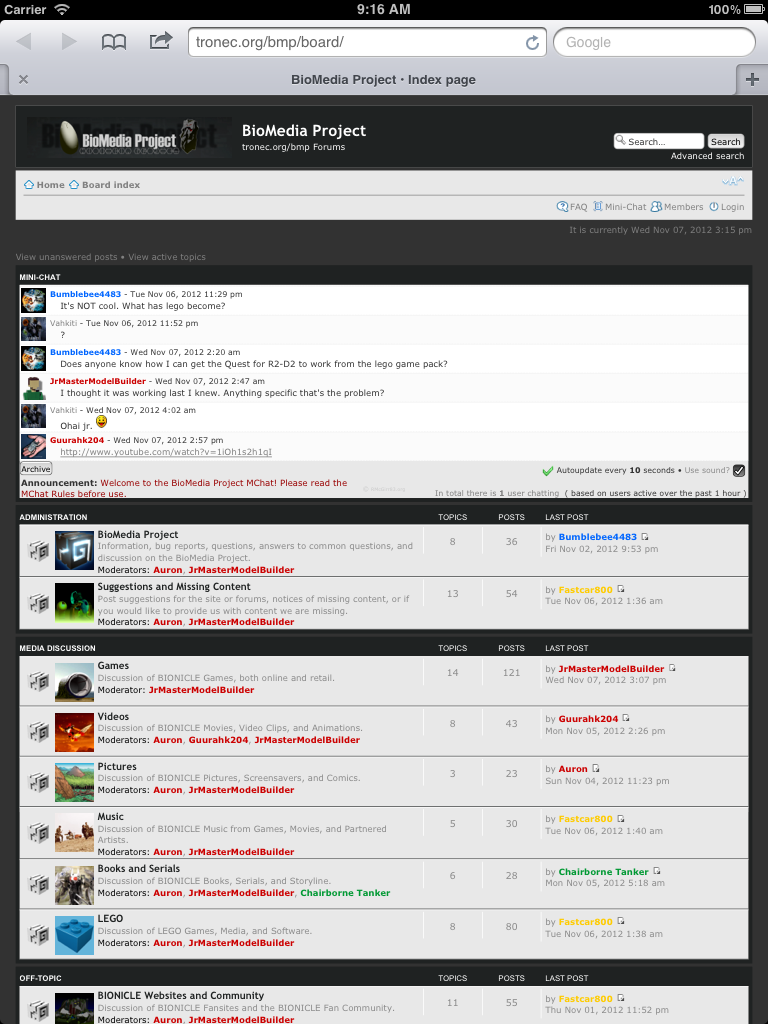The image size is (768, 1024).
Task: Open the Pictures forum
Action: [117, 767]
